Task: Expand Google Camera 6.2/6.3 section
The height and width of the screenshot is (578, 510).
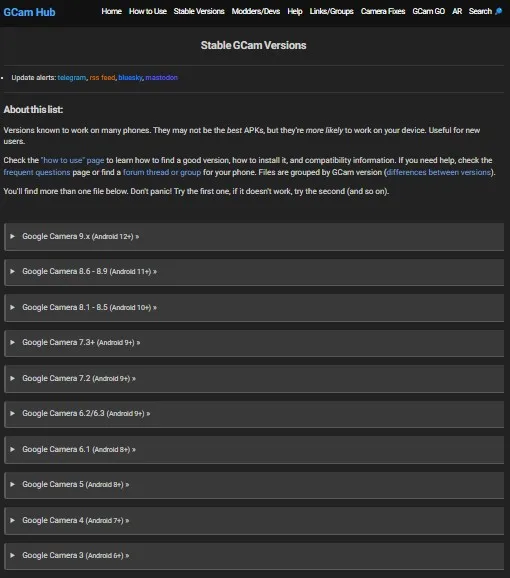Action: coord(254,414)
